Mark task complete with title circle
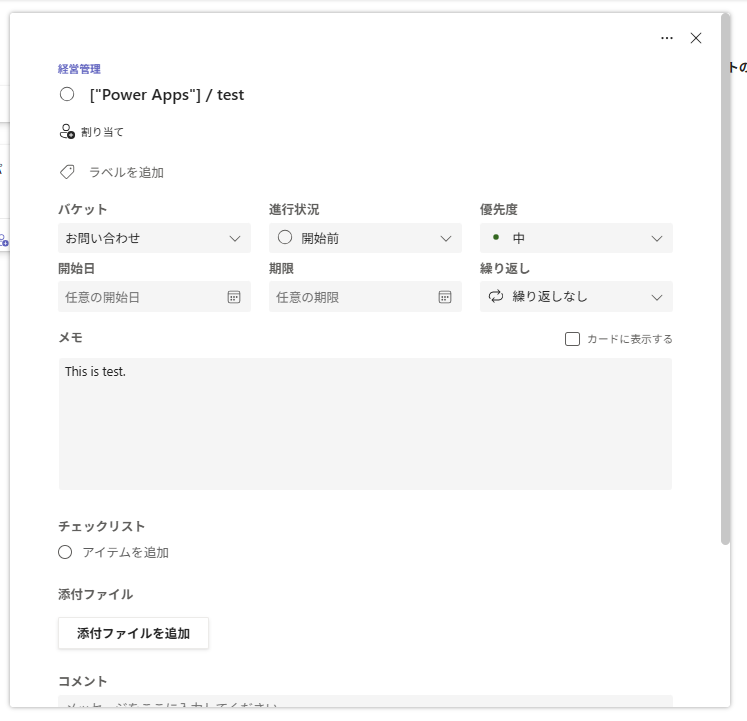Screen dimensions: 747x721 pyautogui.click(x=67, y=94)
